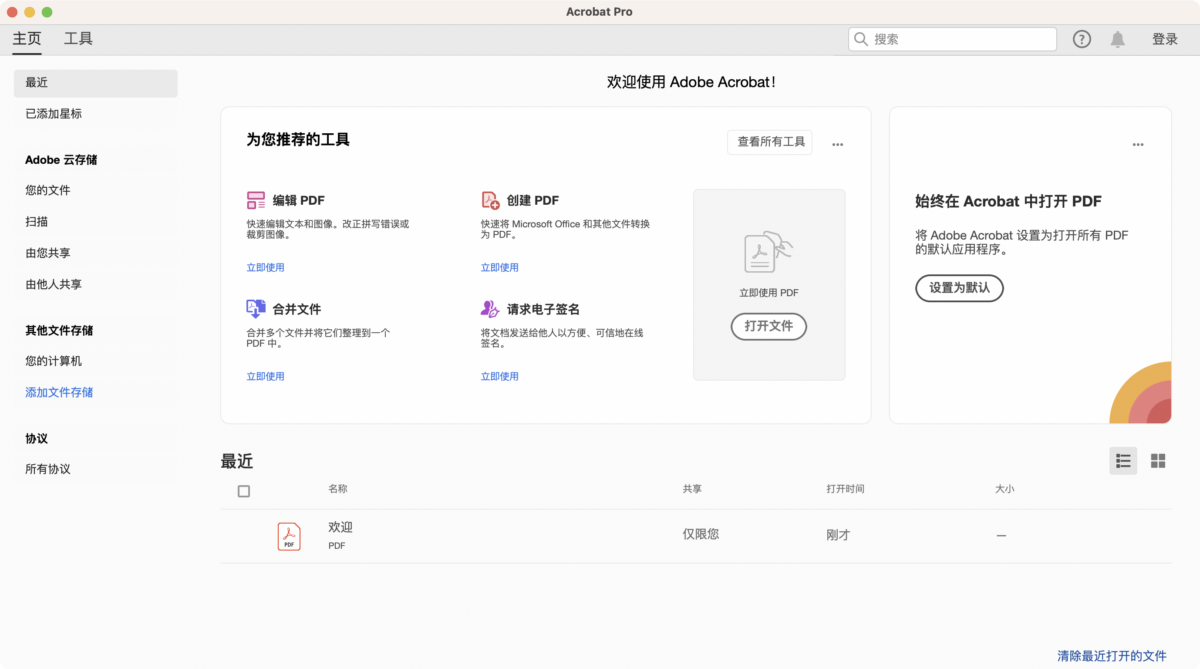The width and height of the screenshot is (1200, 669).
Task: Open 所有协议 in the sidebar
Action: [x=47, y=469]
